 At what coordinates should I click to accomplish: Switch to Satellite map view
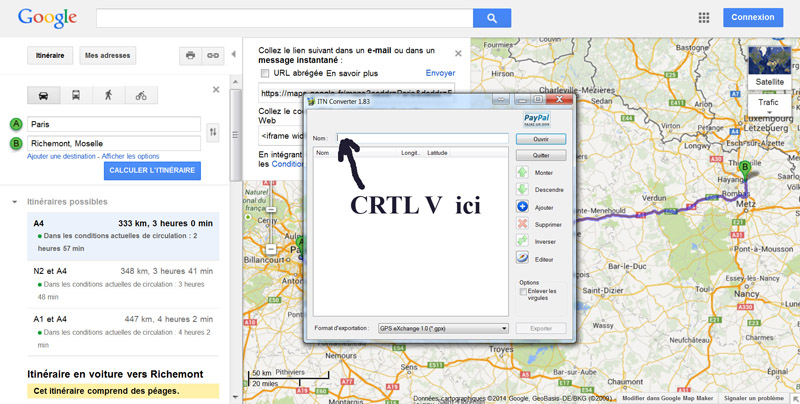pos(769,68)
